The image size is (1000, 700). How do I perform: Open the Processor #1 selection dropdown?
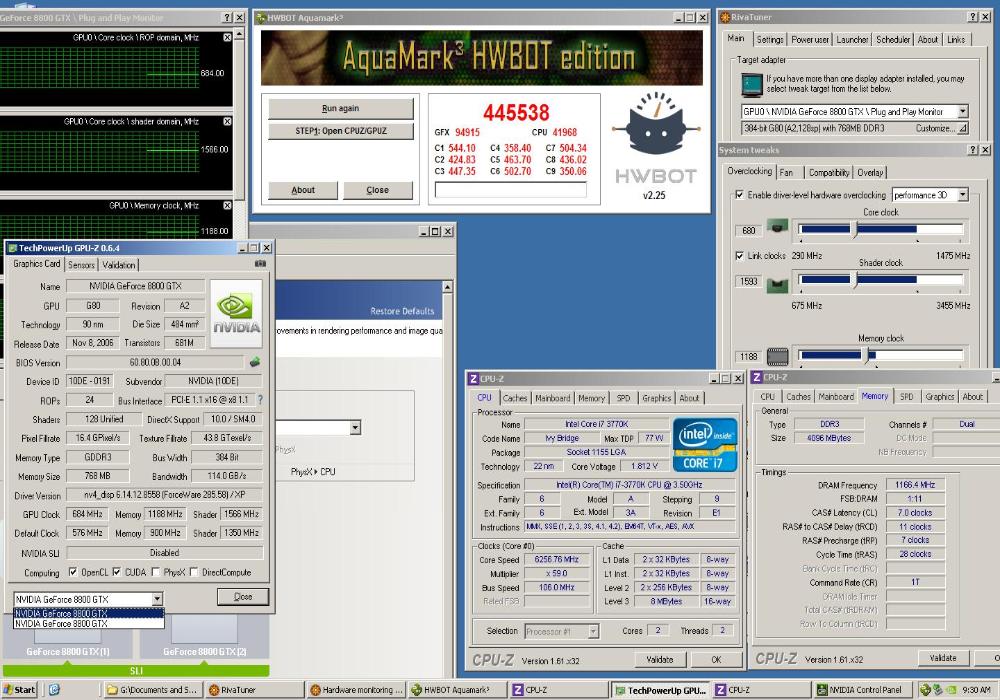point(593,631)
